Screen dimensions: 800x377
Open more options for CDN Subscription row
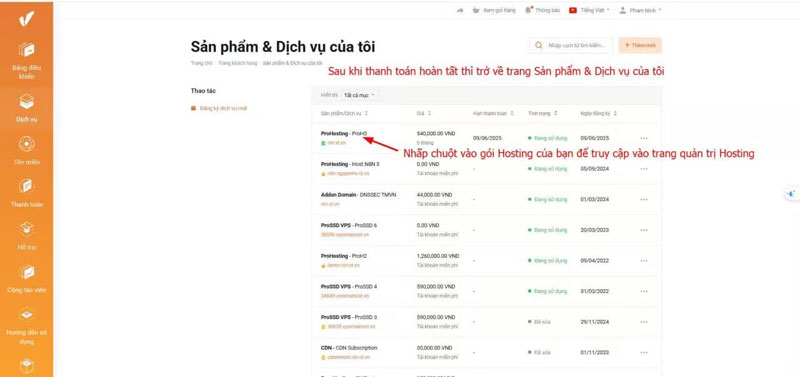coord(644,353)
